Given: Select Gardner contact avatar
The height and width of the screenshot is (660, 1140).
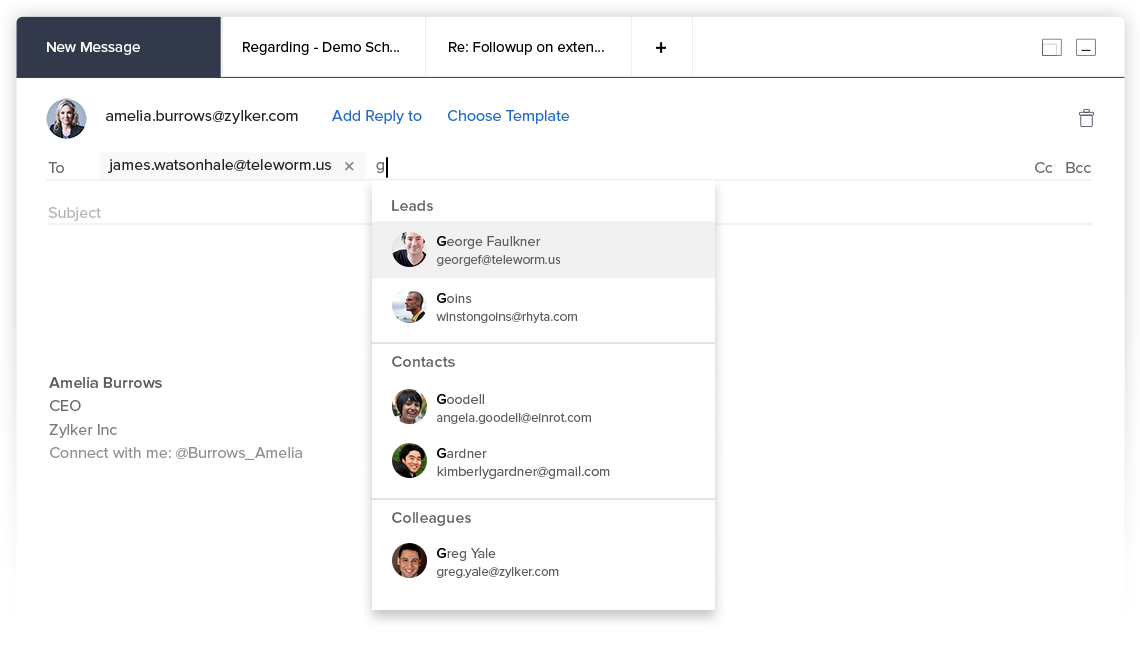Looking at the screenshot, I should (x=409, y=461).
